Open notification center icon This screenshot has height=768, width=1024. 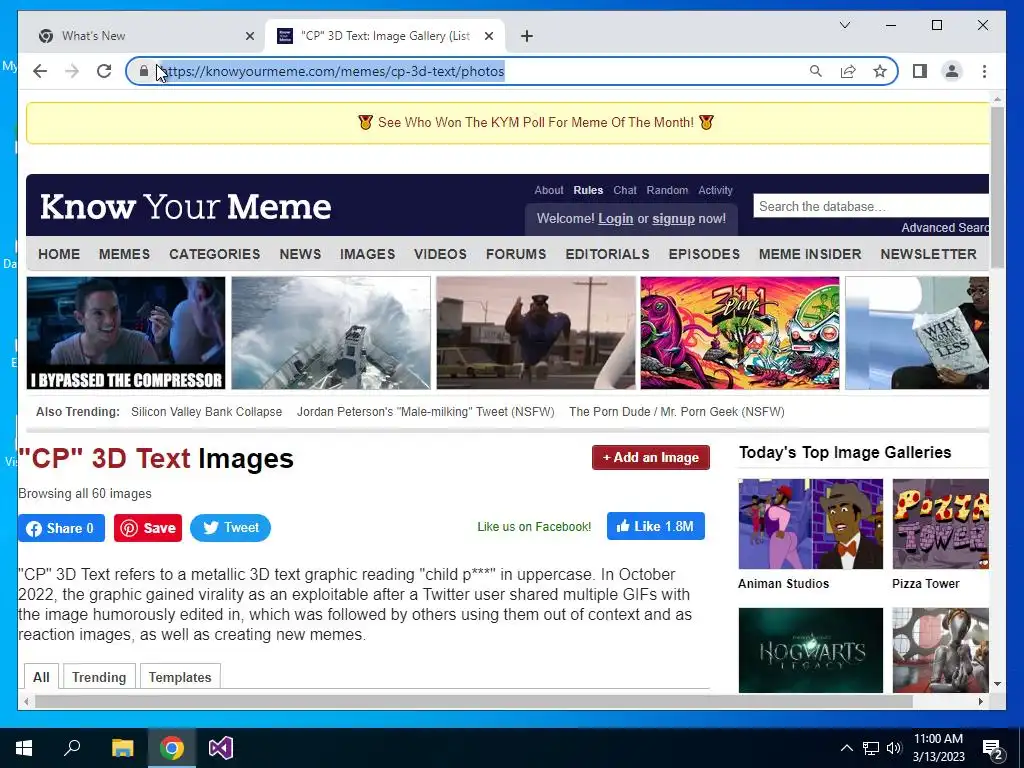coord(992,748)
